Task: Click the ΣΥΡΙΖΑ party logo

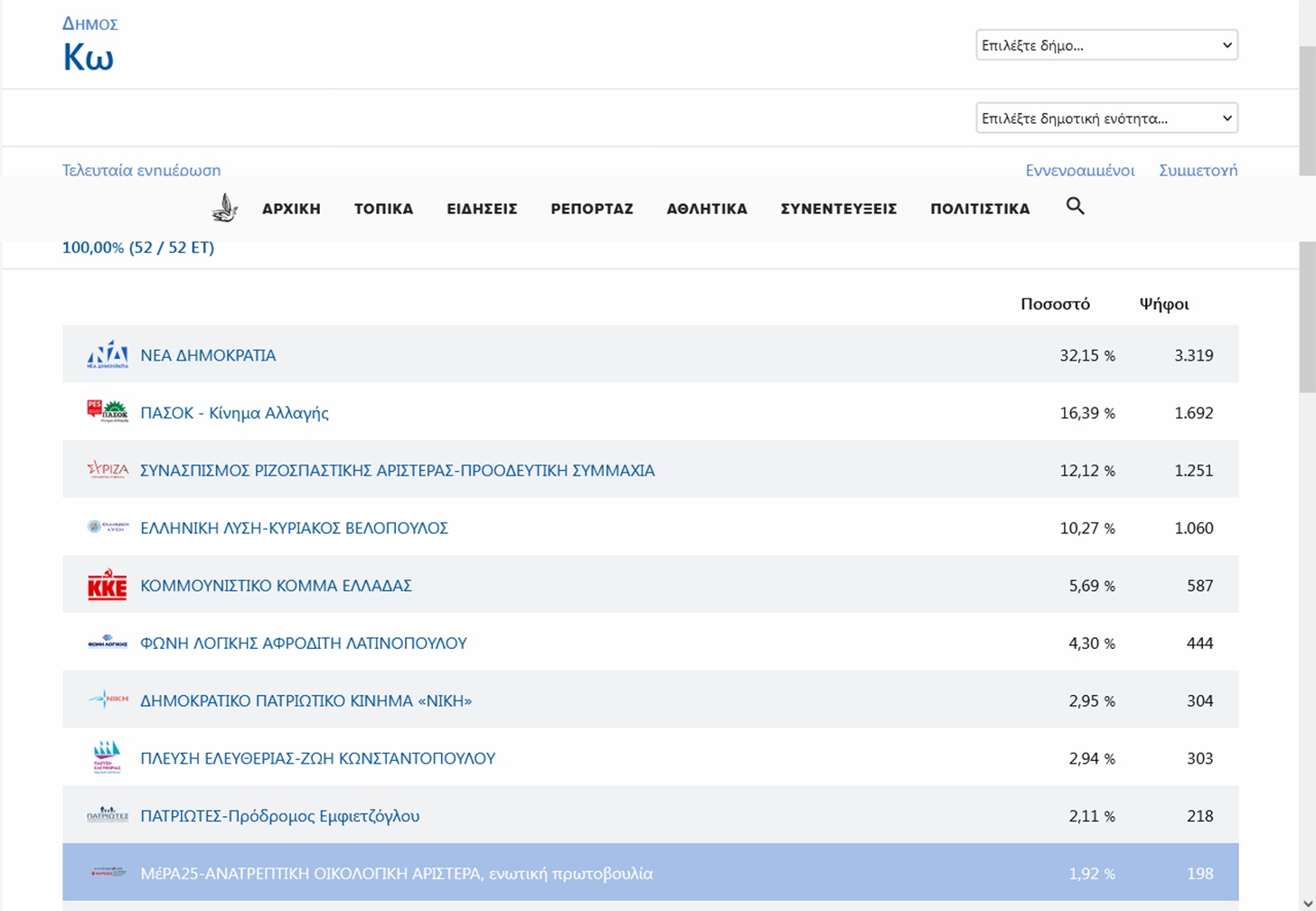Action: 108,470
